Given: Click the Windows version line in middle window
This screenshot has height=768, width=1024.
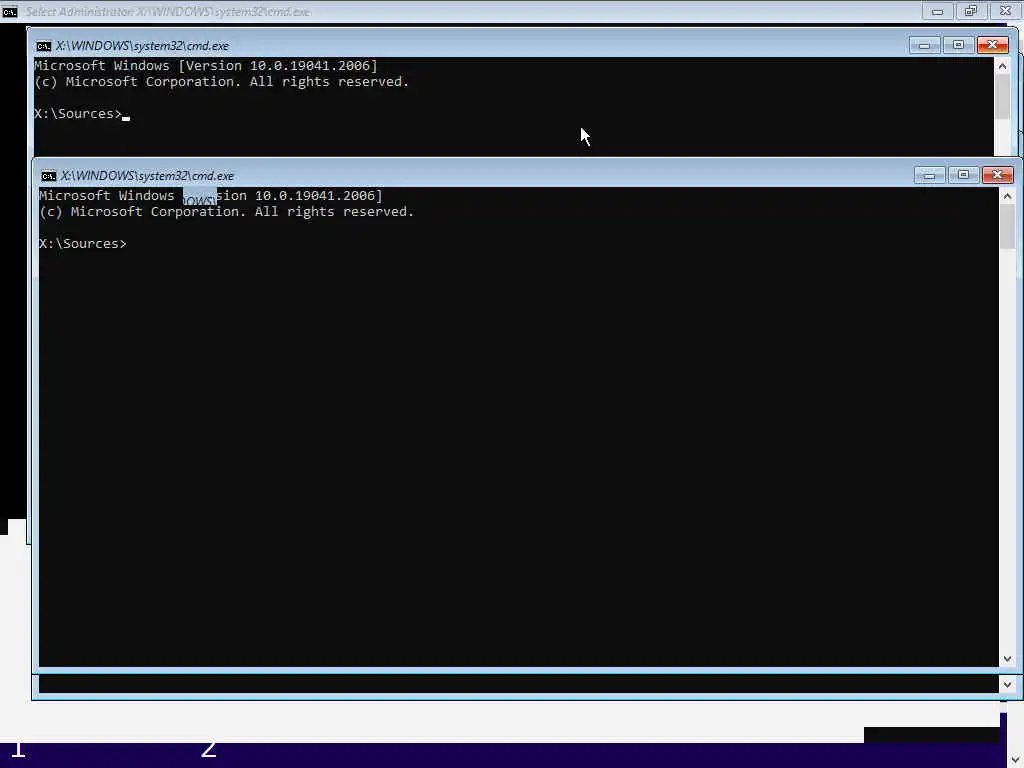Looking at the screenshot, I should 206,65.
